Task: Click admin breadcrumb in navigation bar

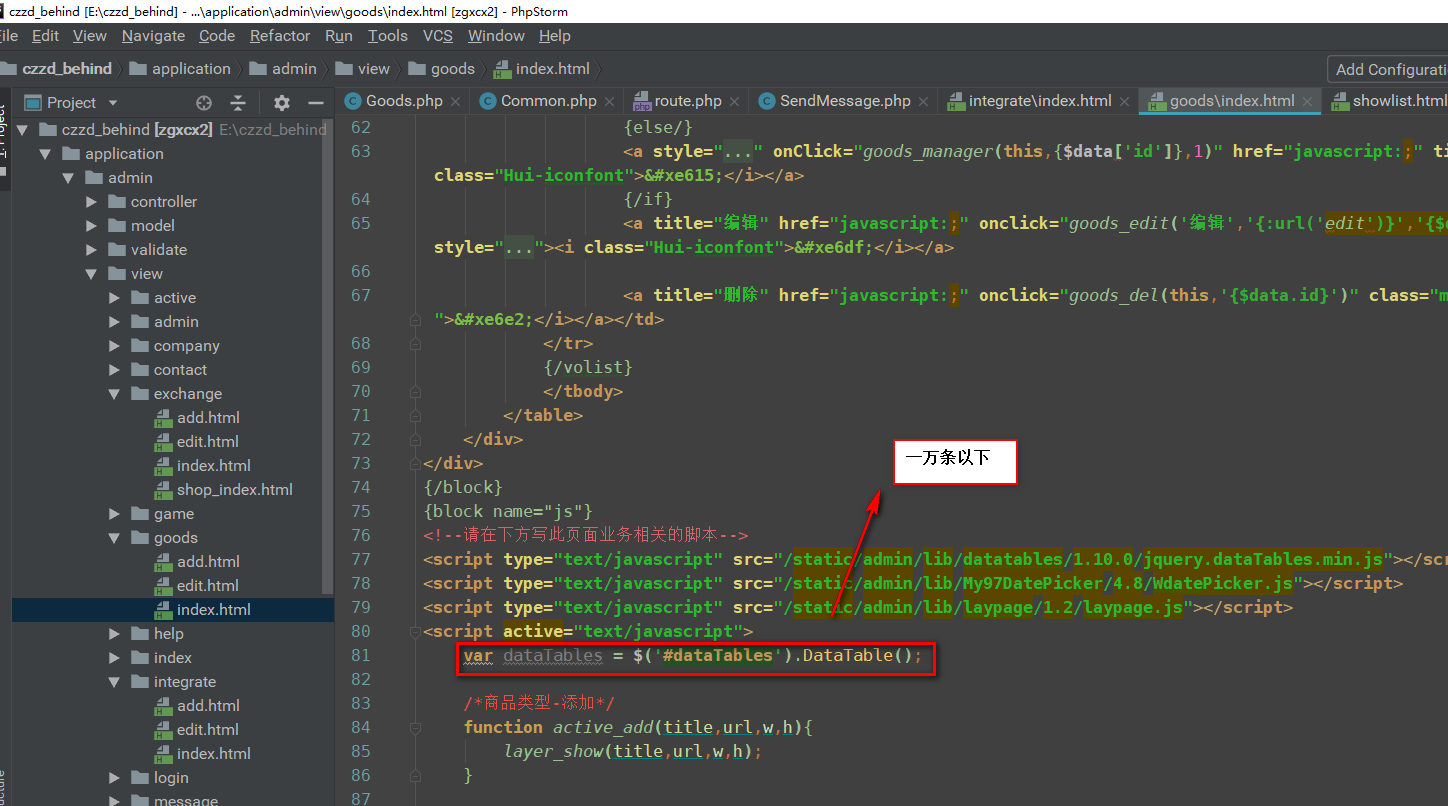Action: 294,69
